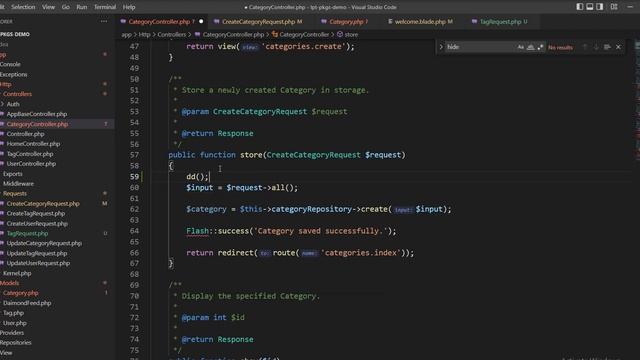Open CreateCategoryRequest.php in explorer
Image resolution: width=640 pixels, height=360 pixels.
[x=43, y=203]
